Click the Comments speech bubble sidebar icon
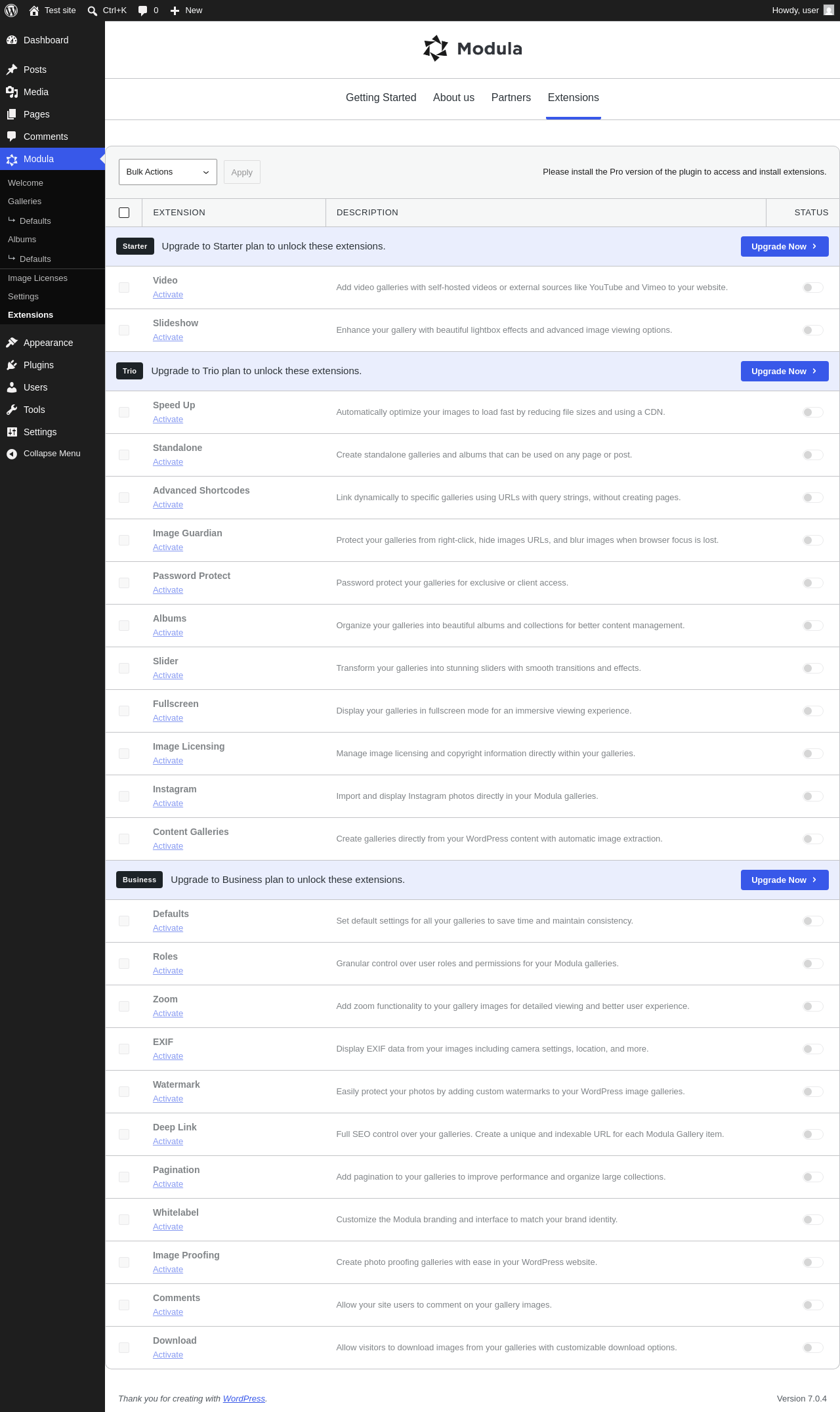This screenshot has width=840, height=1412. click(12, 137)
